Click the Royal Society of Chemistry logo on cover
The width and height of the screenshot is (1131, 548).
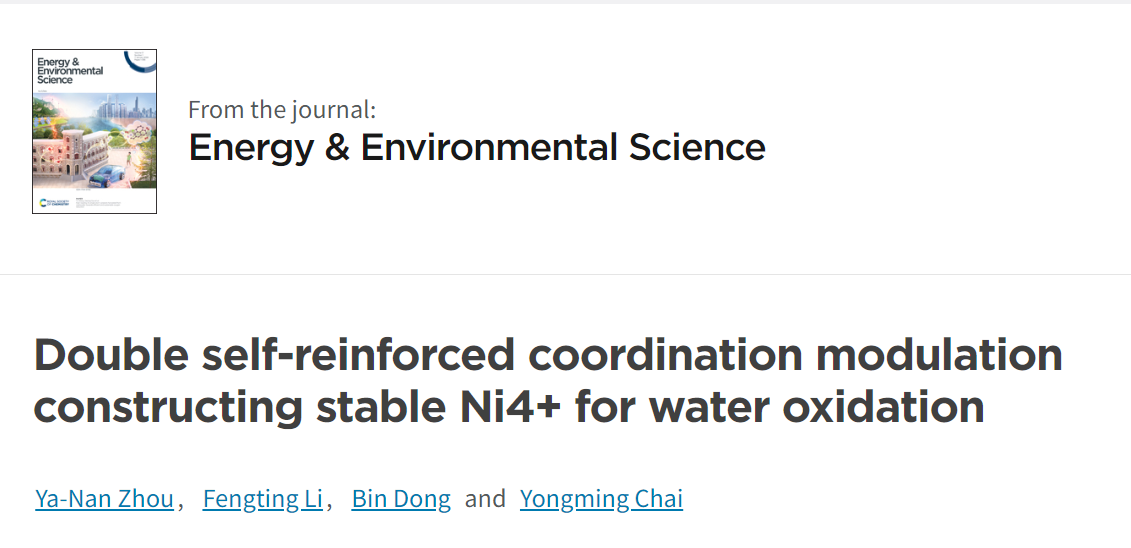pos(54,202)
